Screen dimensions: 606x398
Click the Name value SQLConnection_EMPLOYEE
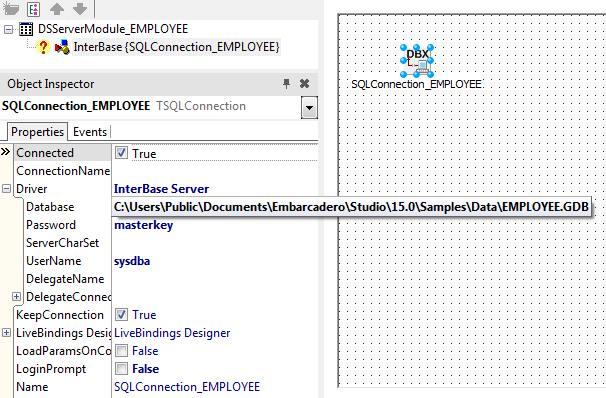click(187, 387)
